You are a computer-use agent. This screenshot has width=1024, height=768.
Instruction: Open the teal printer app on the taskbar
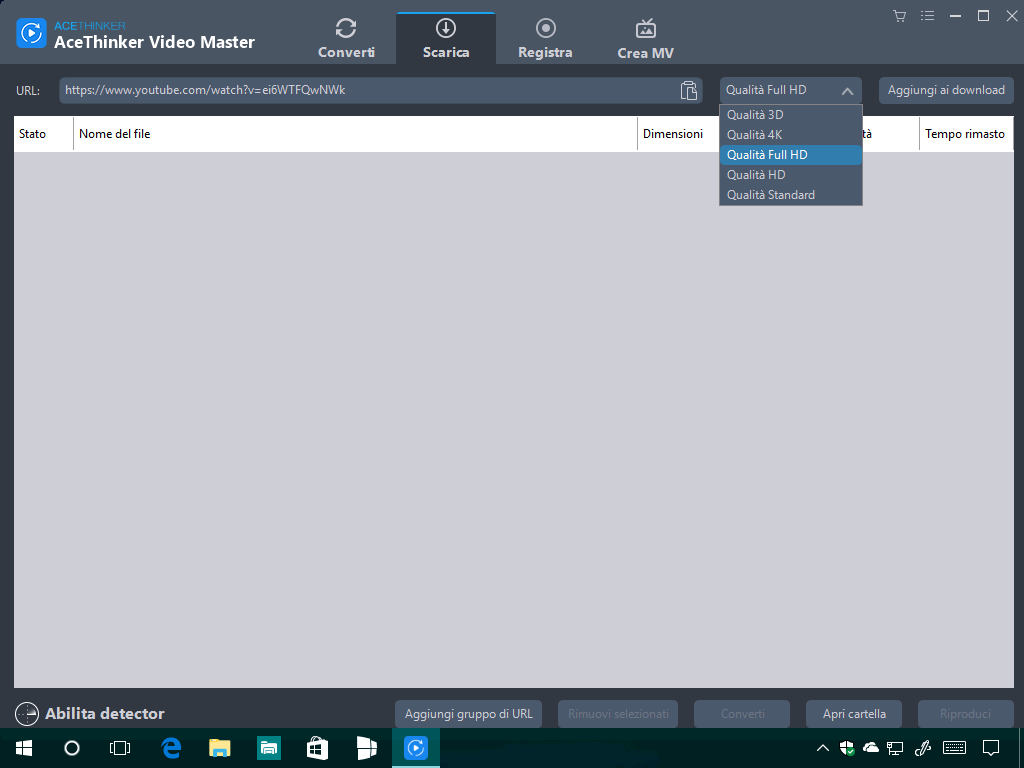(x=269, y=748)
